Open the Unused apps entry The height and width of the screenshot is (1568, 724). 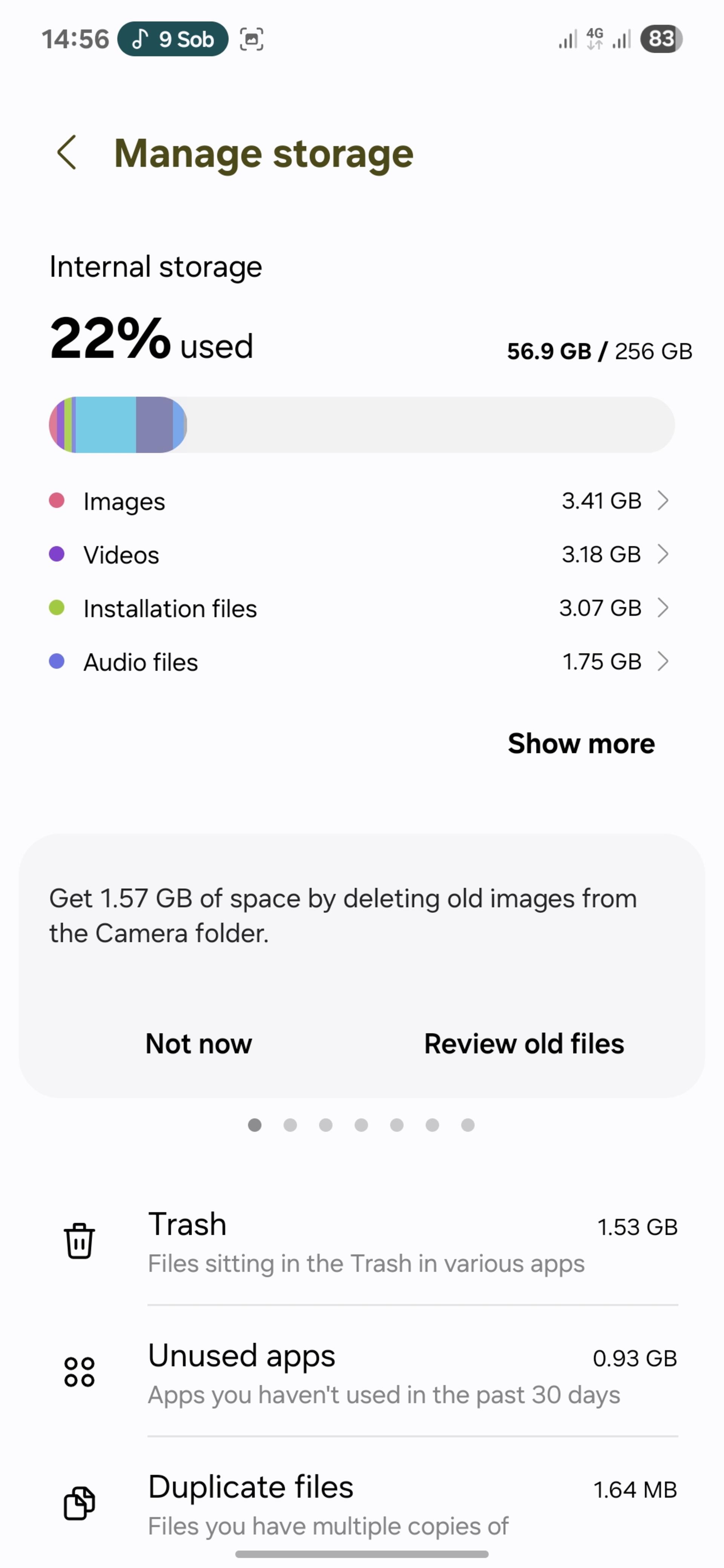[362, 1373]
